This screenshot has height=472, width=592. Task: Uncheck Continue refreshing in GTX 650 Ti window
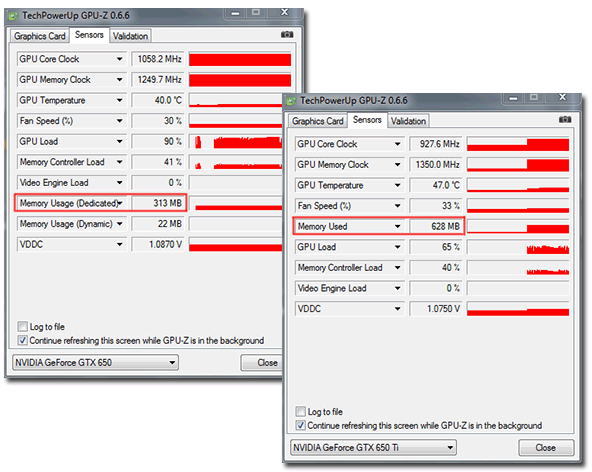301,425
